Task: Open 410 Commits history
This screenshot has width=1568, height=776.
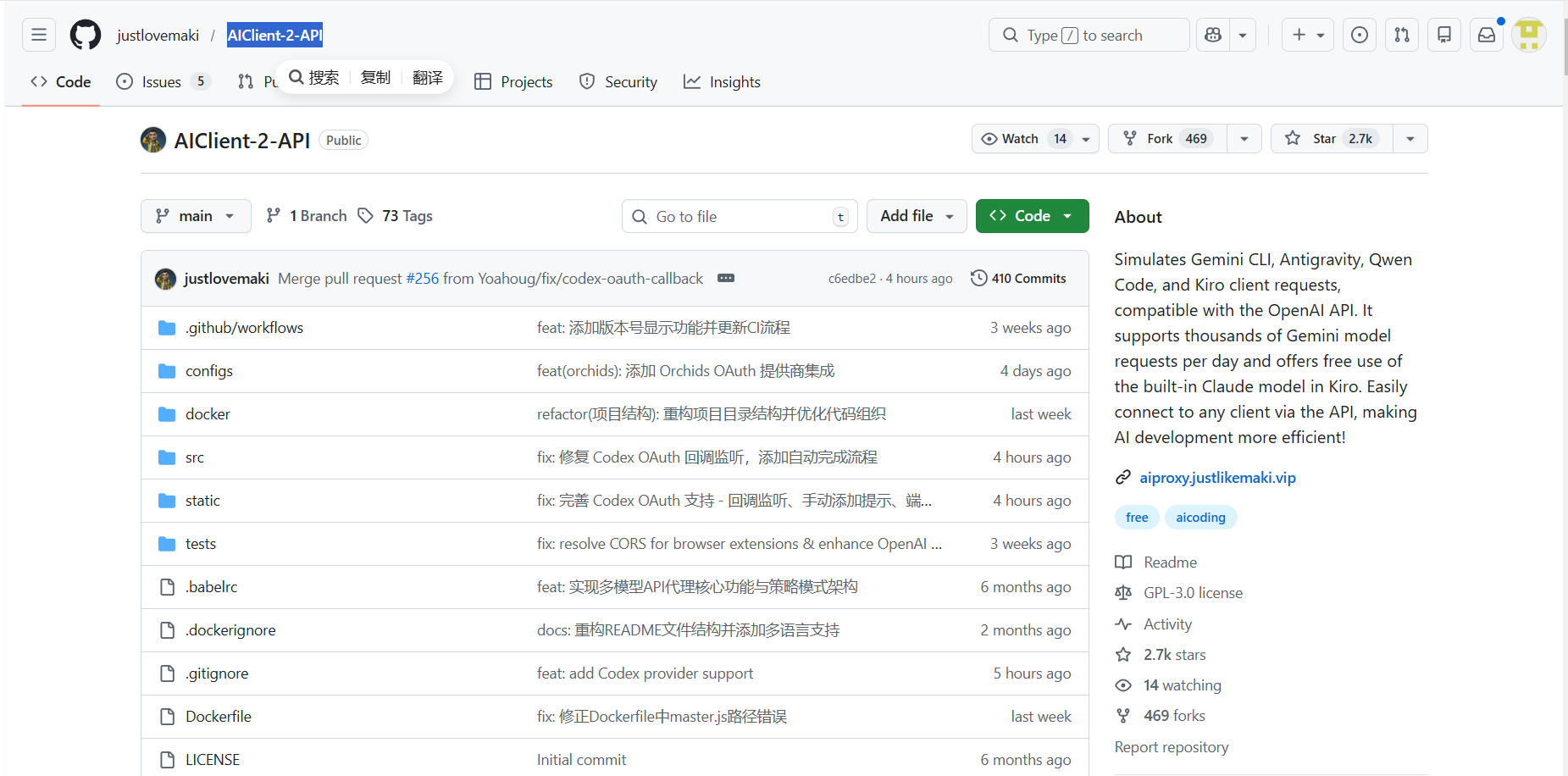Action: click(x=1018, y=278)
